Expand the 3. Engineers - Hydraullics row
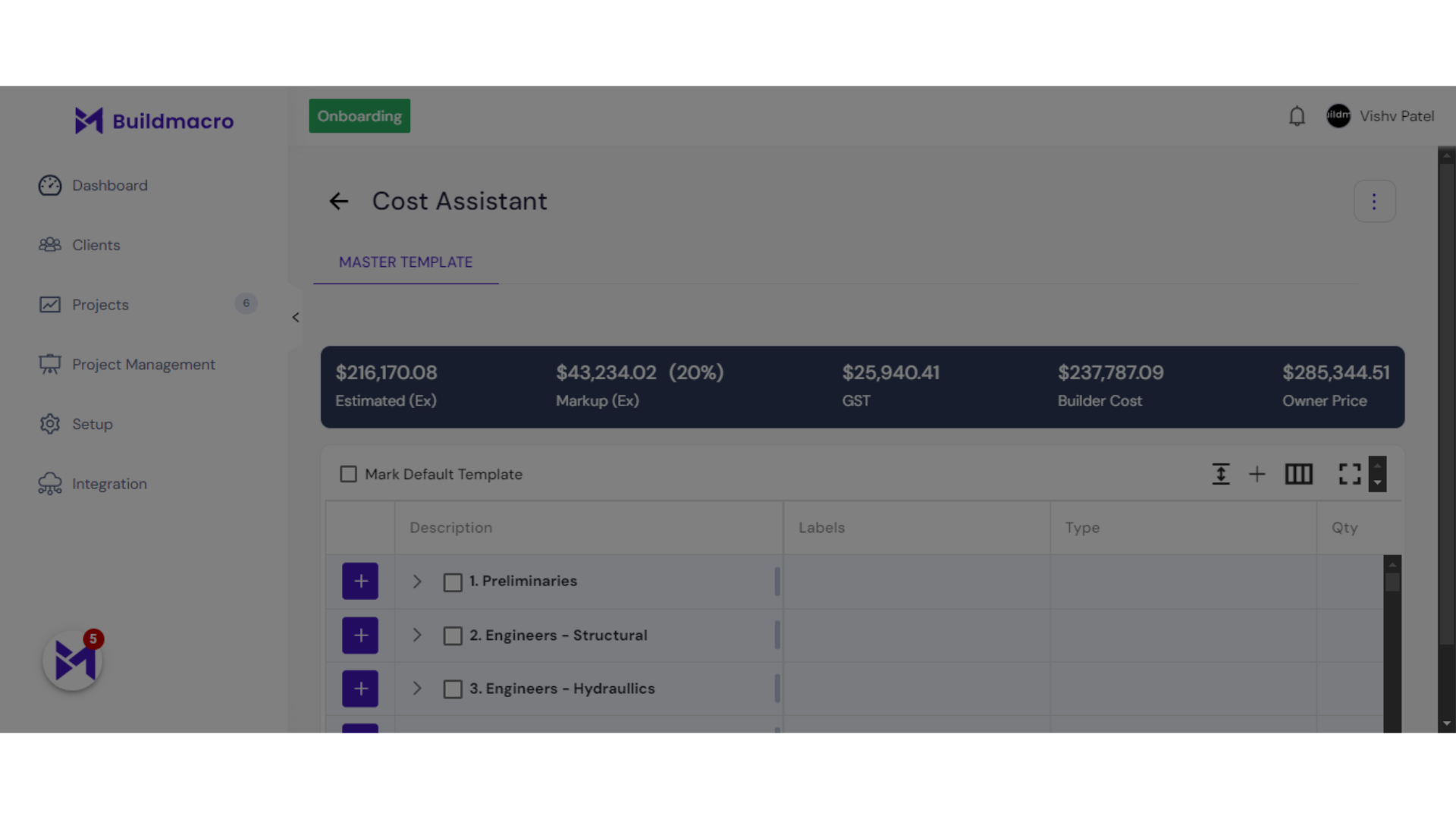The width and height of the screenshot is (1456, 819). [x=417, y=689]
